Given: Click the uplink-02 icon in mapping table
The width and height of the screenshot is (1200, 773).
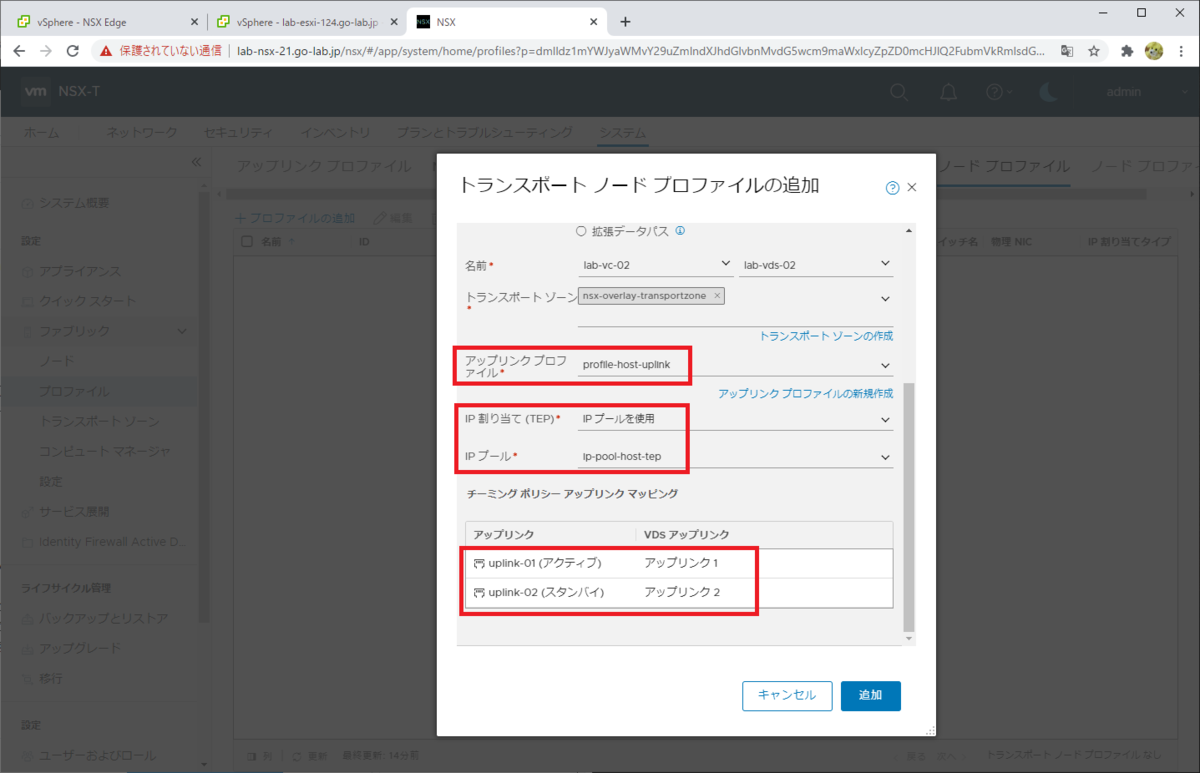Looking at the screenshot, I should click(x=479, y=593).
